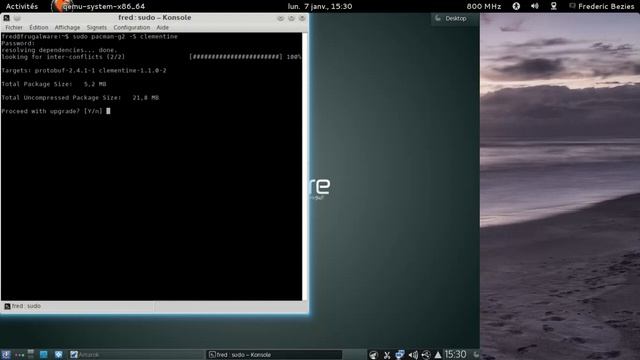Image resolution: width=640 pixels, height=360 pixels.
Task: Open the Aide menu in Konsole
Action: coord(162,27)
